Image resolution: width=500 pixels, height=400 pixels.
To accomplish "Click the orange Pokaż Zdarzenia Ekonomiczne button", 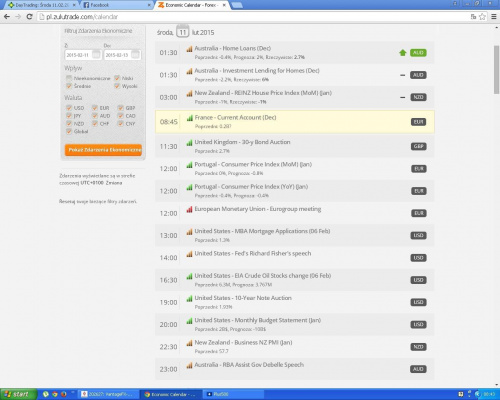I will pyautogui.click(x=103, y=150).
